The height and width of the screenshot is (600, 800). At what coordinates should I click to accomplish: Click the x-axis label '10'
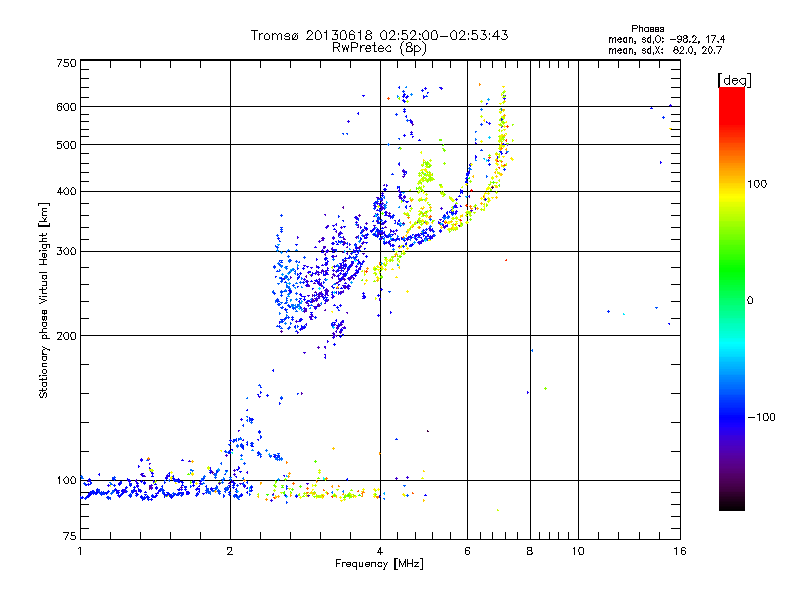(578, 551)
